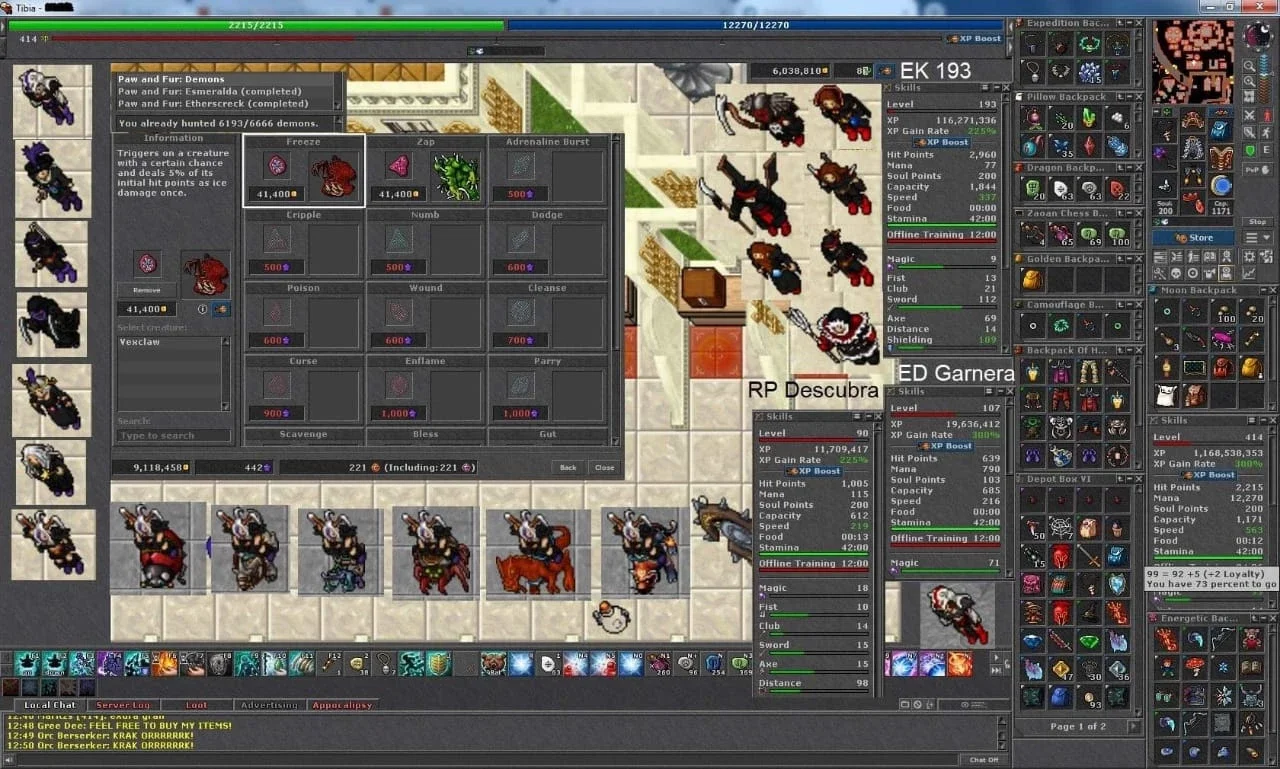Enable stand mode red figure
The height and width of the screenshot is (769, 1280).
coord(1266,116)
